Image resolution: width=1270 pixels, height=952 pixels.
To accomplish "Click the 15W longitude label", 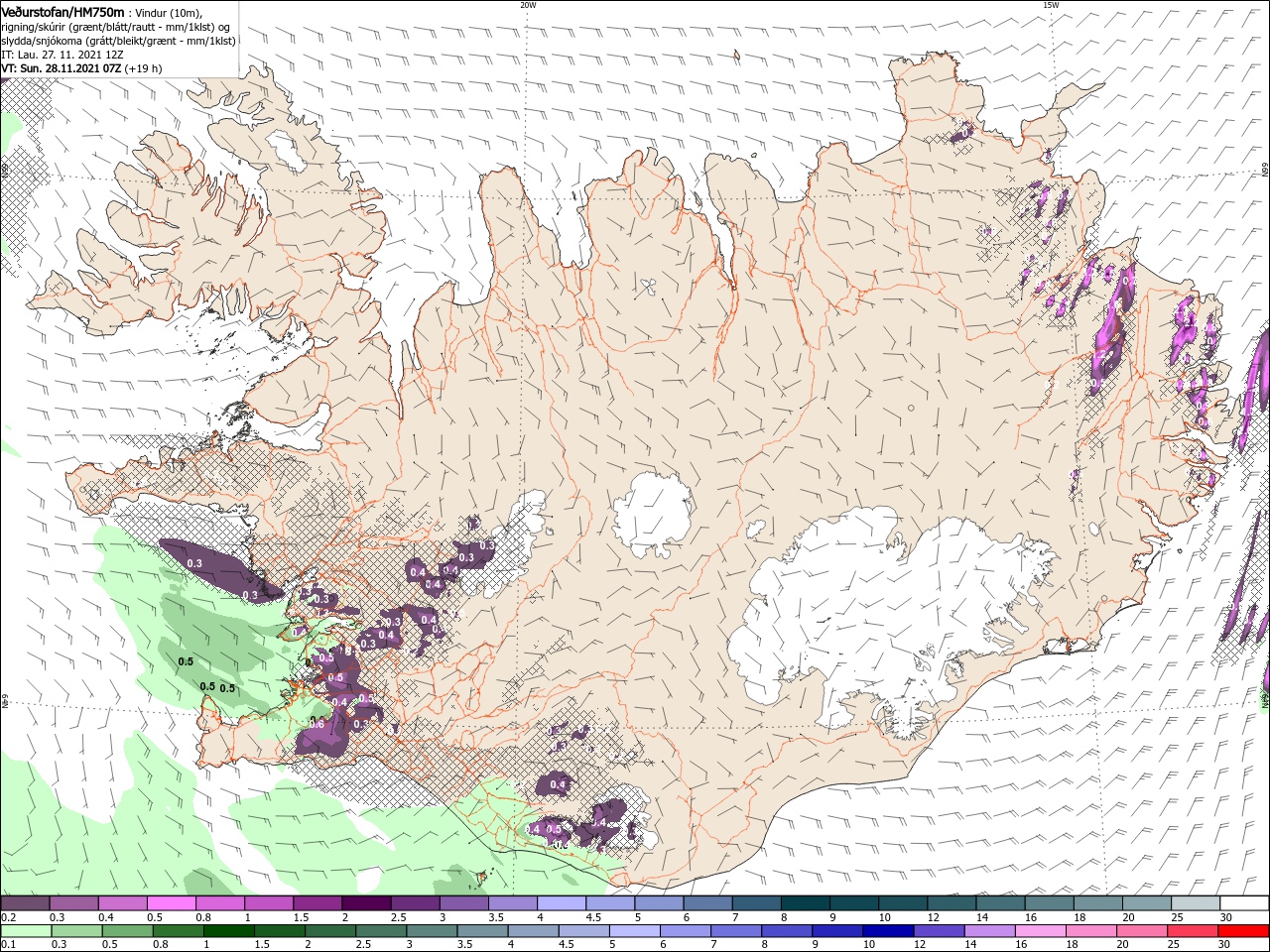I will click(1051, 5).
